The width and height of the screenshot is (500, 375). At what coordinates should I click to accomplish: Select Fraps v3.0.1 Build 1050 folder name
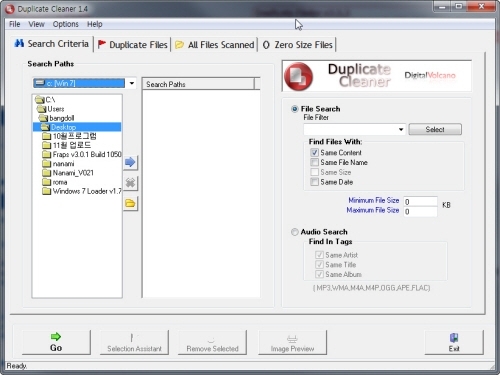click(x=87, y=154)
